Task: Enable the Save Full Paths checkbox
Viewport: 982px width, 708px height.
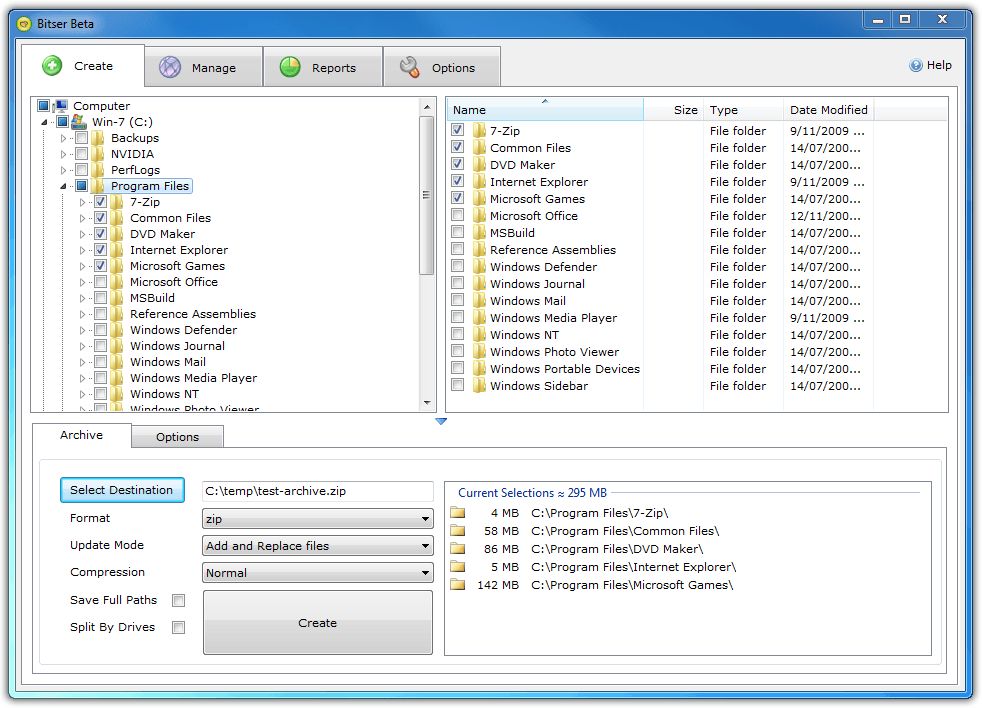Action: (179, 600)
